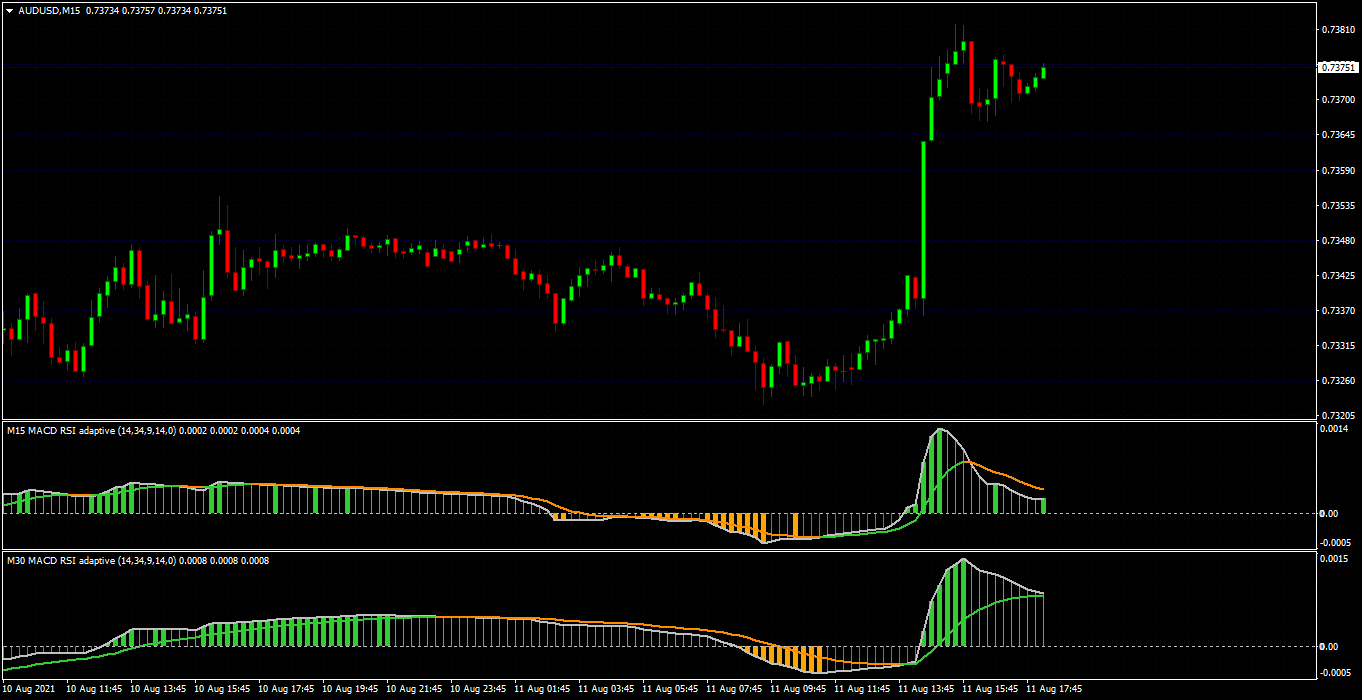Click the 11 Aug 05:45 time label
Screen dimensions: 1362x700
[669, 689]
